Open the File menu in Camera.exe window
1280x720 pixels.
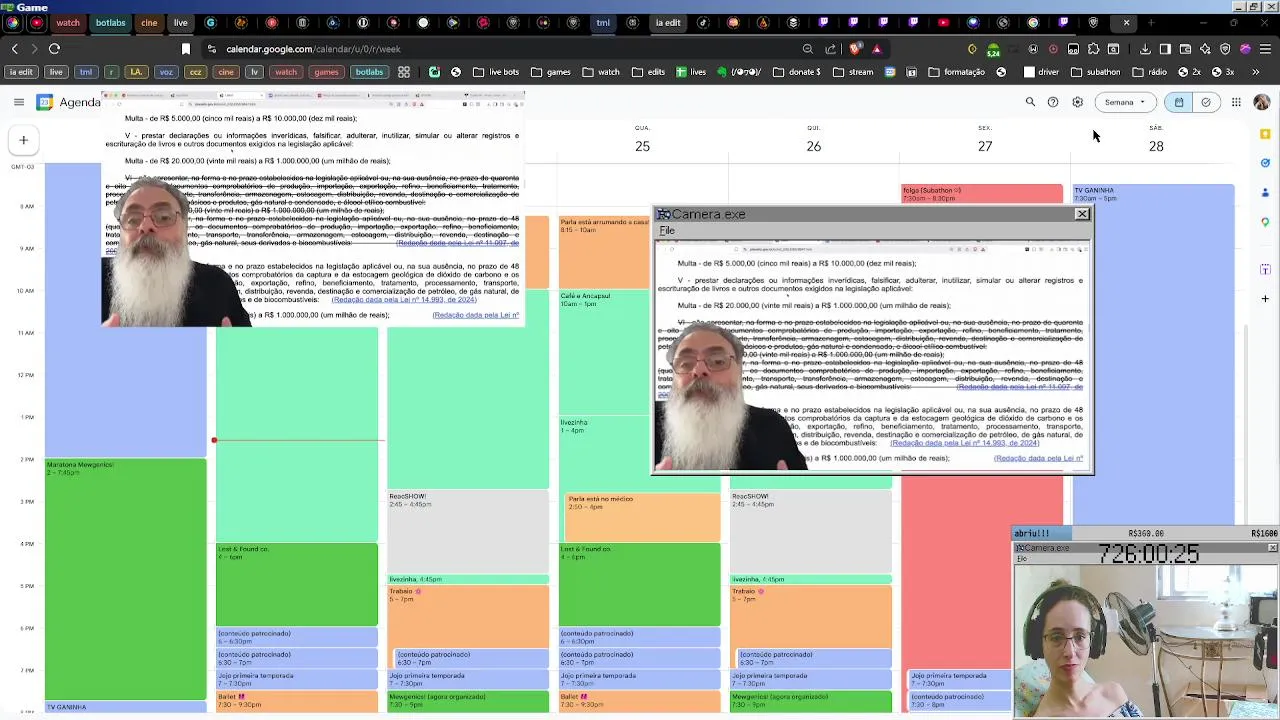[x=667, y=231]
